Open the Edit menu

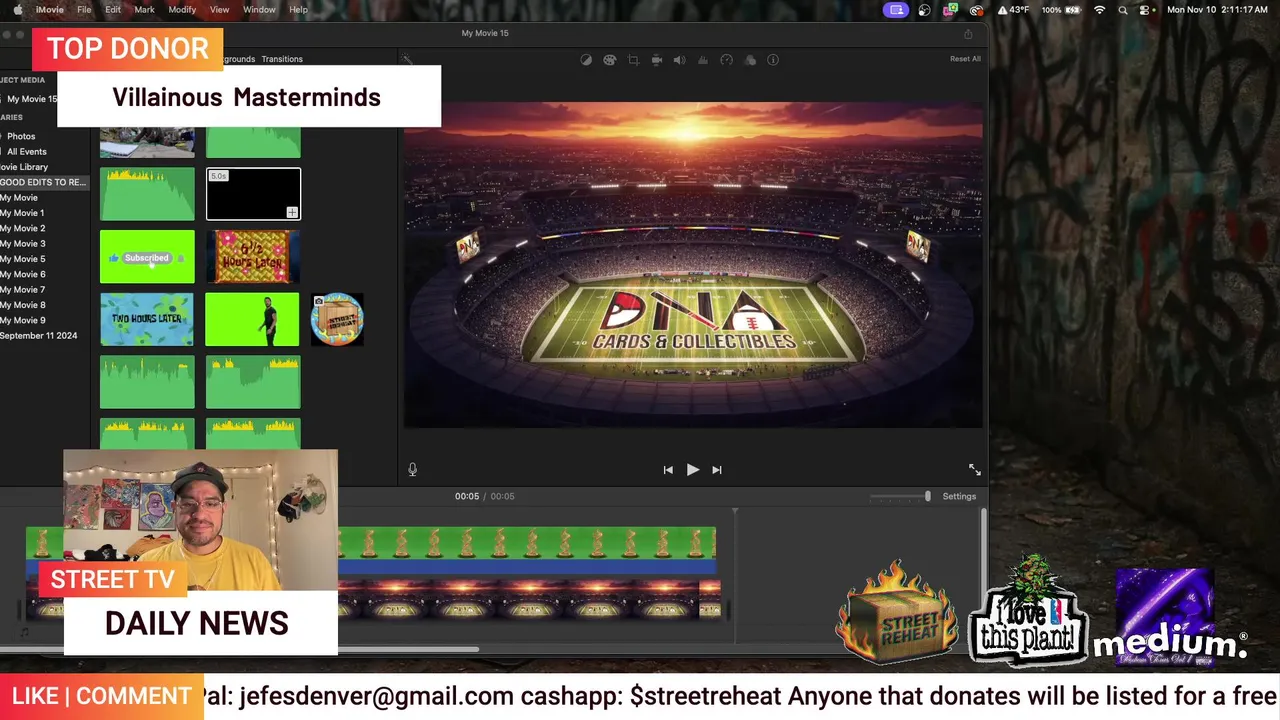click(113, 10)
